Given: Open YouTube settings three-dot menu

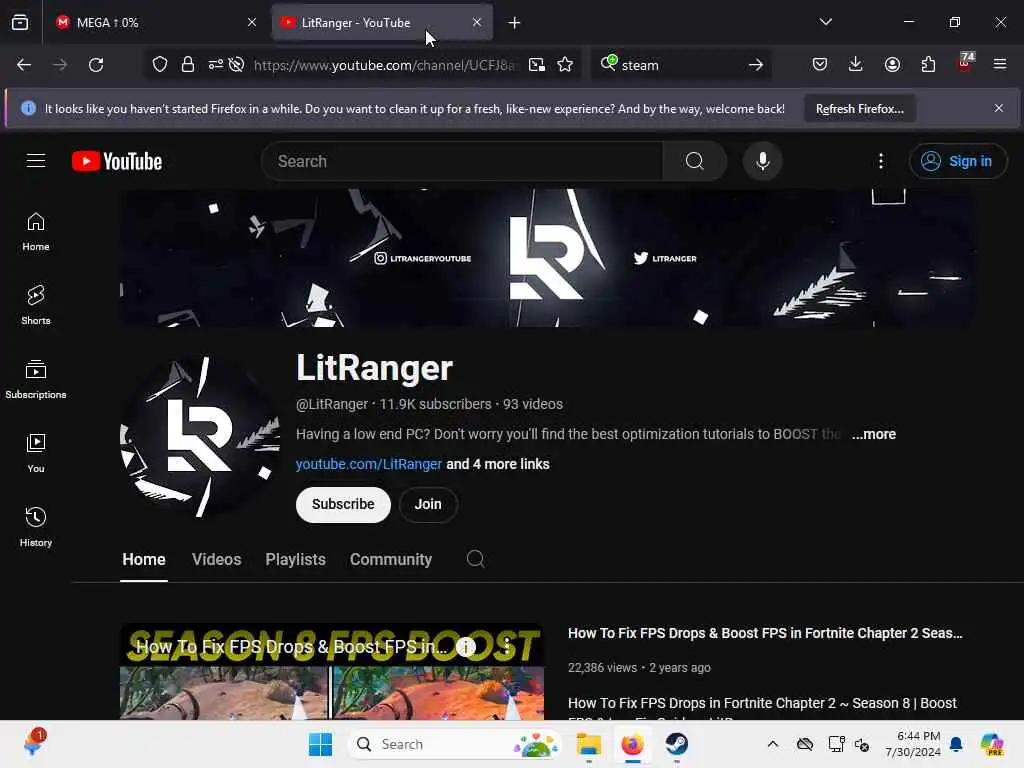Looking at the screenshot, I should [881, 161].
